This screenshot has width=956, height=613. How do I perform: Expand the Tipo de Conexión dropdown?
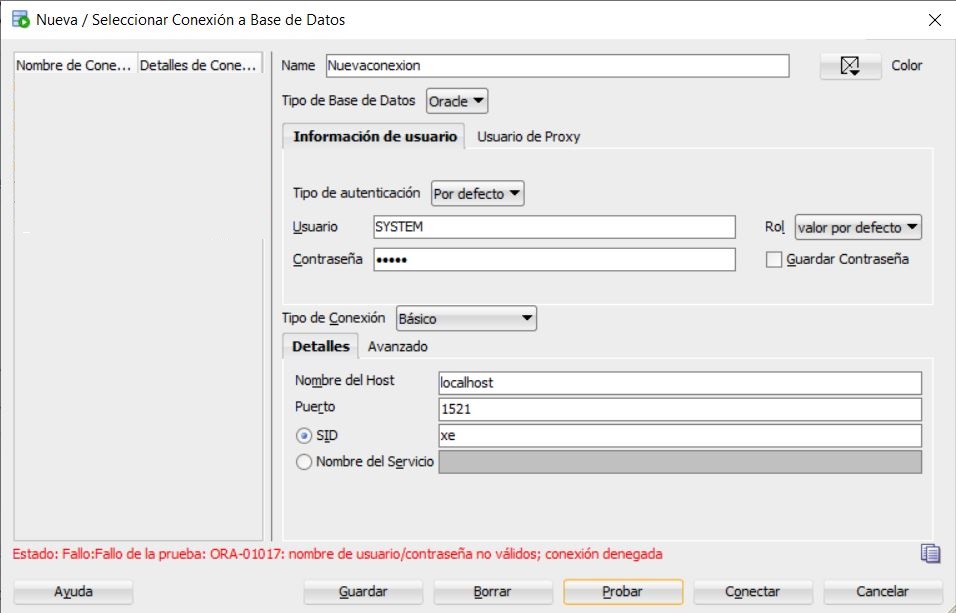466,319
